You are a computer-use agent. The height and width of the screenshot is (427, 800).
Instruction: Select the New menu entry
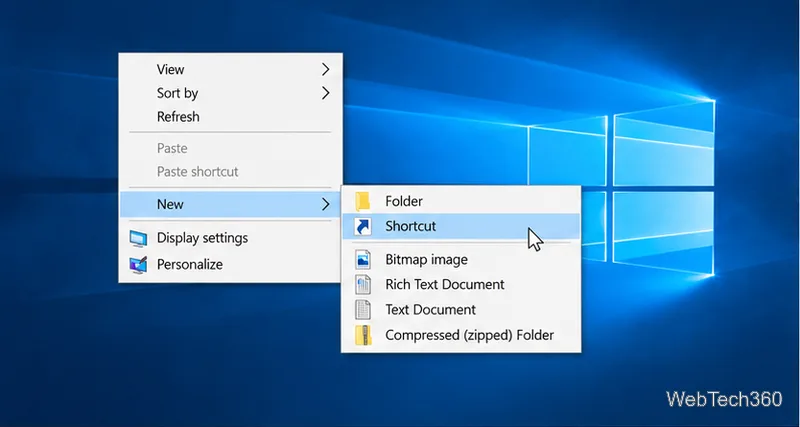coord(230,204)
